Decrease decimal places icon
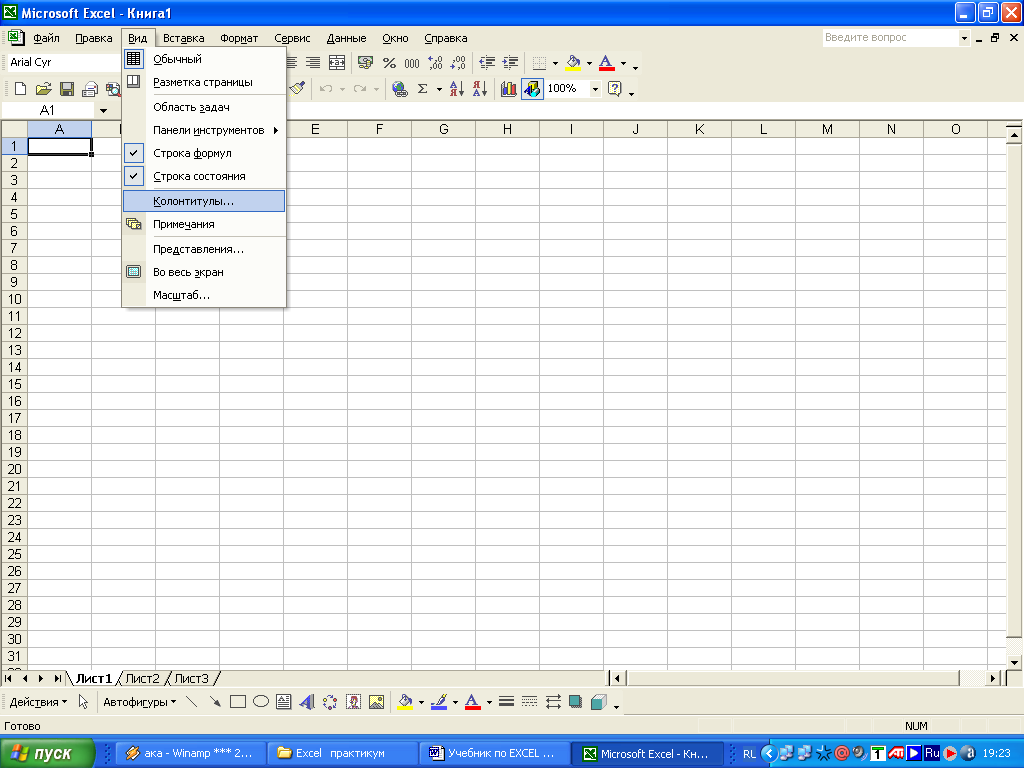Screen dimensions: 1024x768 point(458,63)
